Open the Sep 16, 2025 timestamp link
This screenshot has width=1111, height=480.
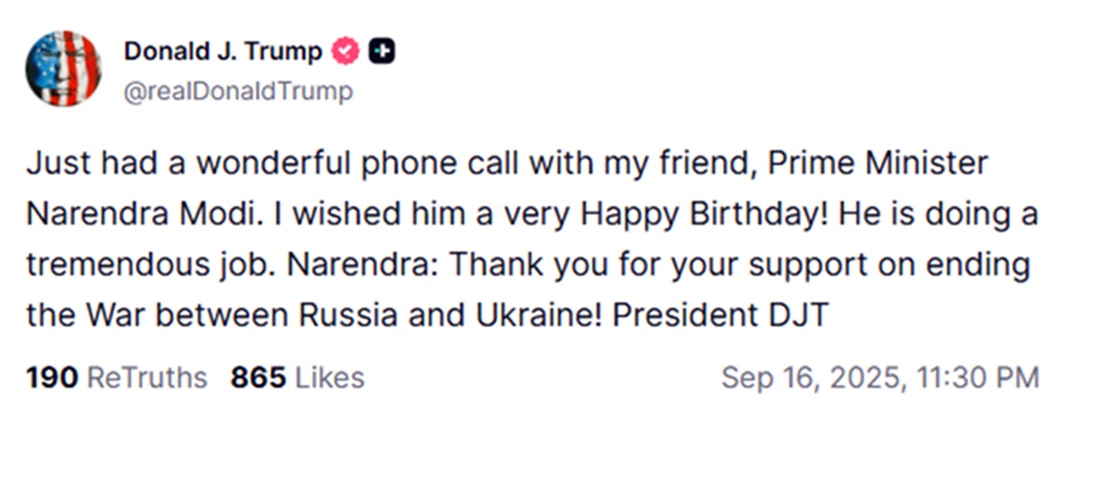(x=880, y=378)
